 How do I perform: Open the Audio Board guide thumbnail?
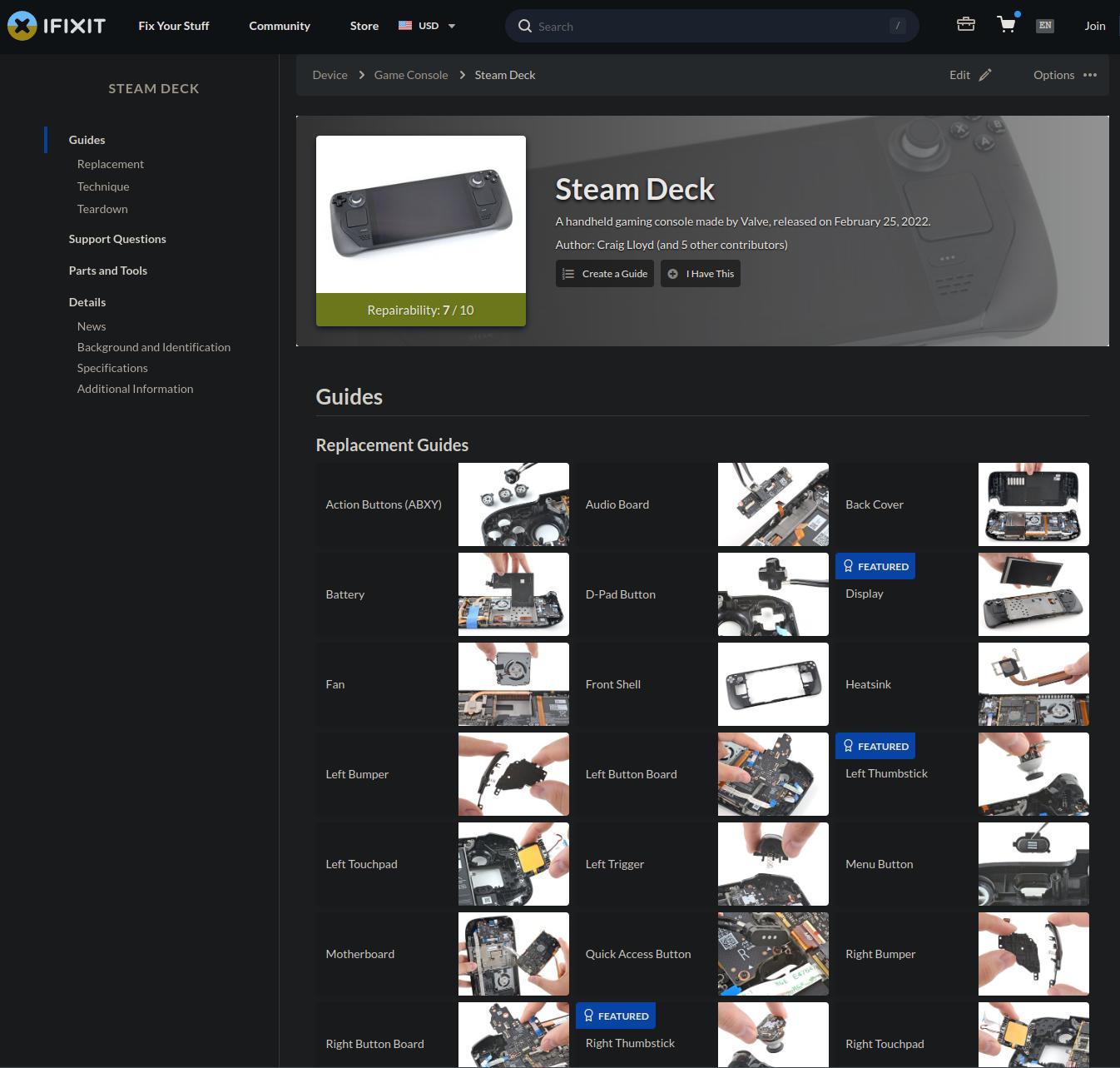[x=773, y=504]
